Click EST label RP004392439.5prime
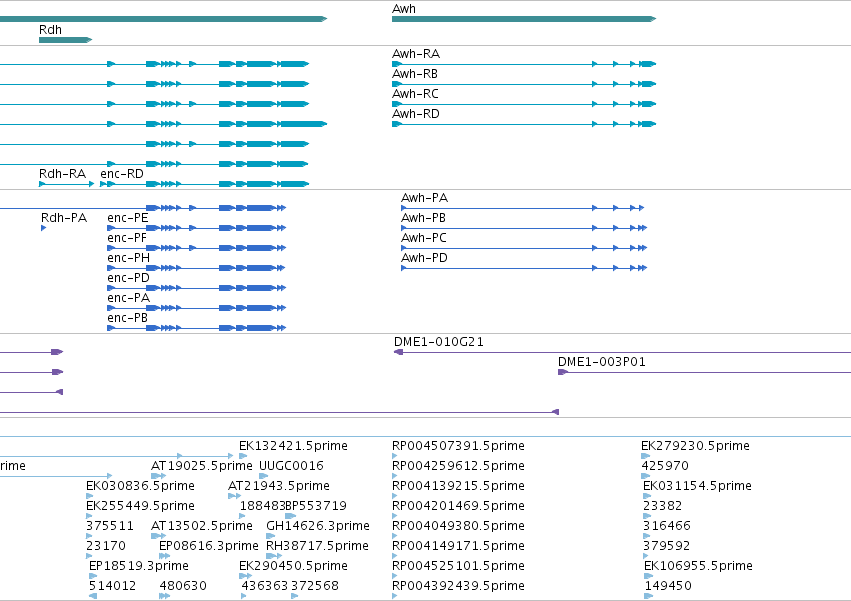 [459, 586]
